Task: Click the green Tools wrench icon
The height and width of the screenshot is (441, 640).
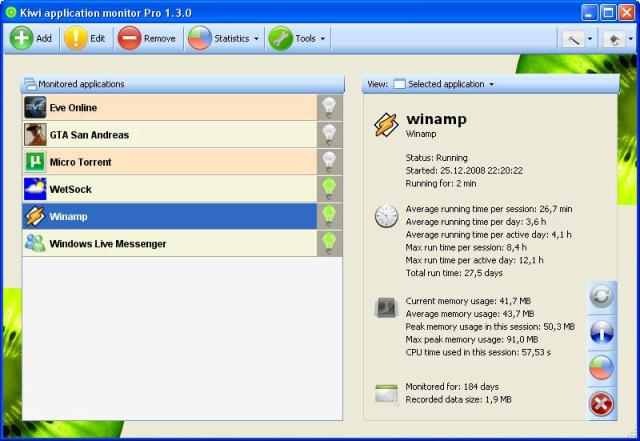Action: [280, 38]
